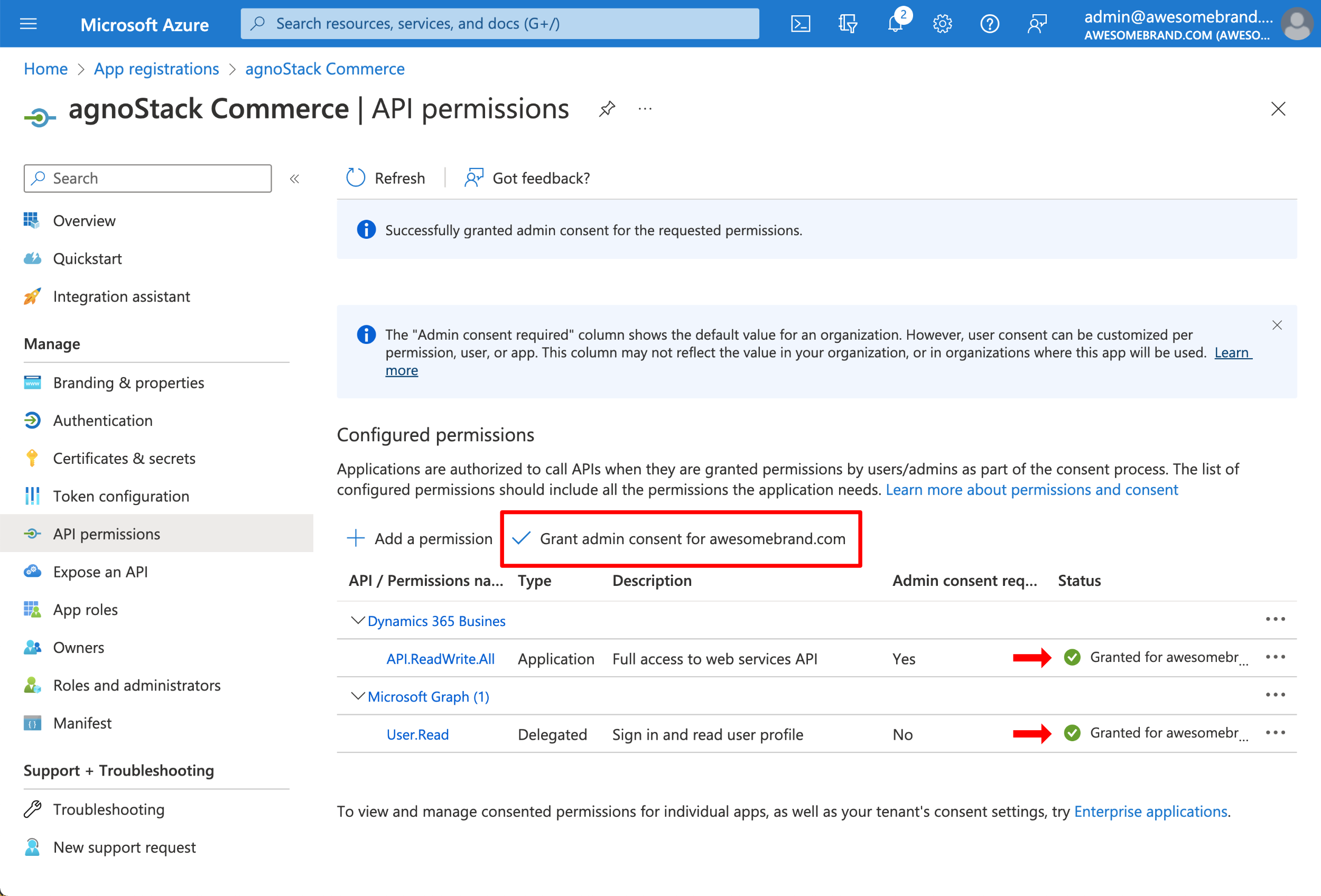Click Got feedback? in the toolbar
Viewport: 1321px width, 896px height.
point(527,179)
